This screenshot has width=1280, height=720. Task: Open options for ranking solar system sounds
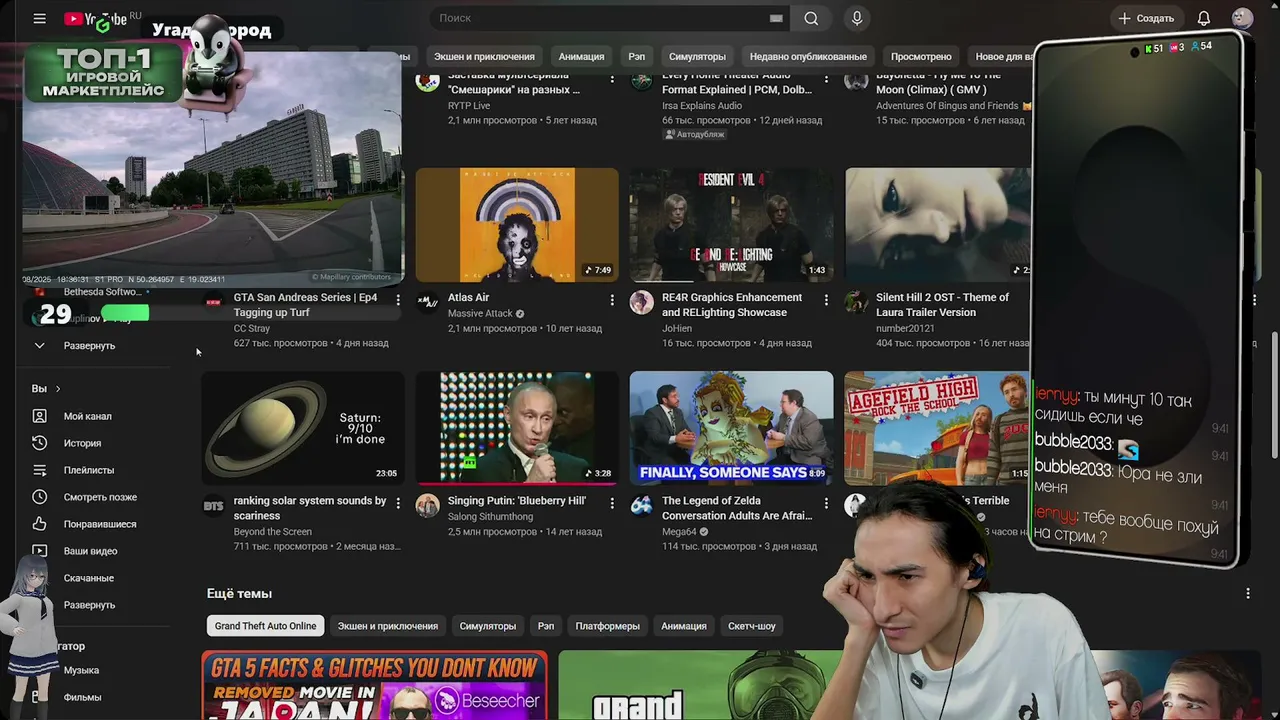[398, 503]
